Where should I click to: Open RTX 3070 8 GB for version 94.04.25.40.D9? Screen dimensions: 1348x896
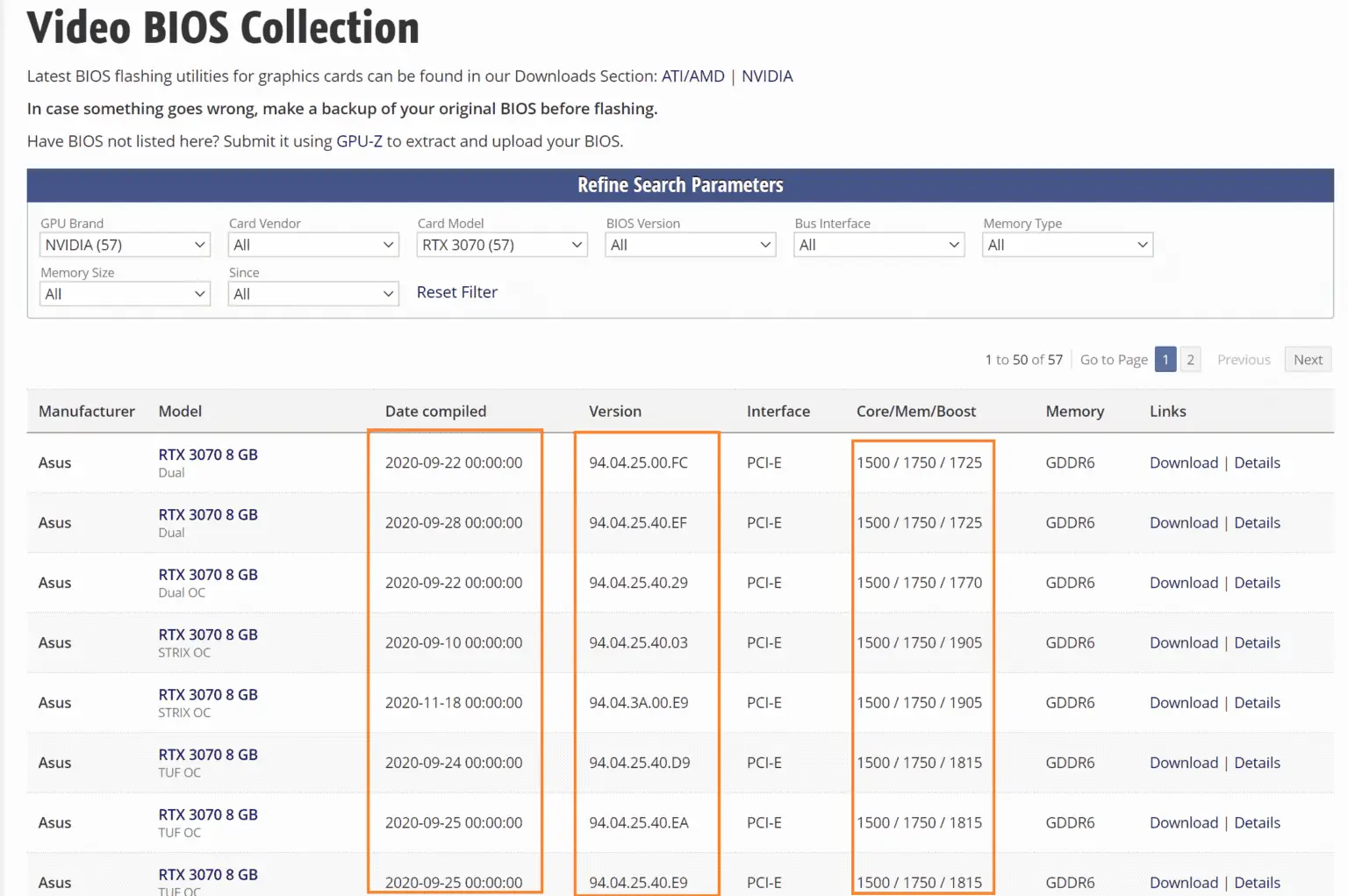[x=208, y=755]
